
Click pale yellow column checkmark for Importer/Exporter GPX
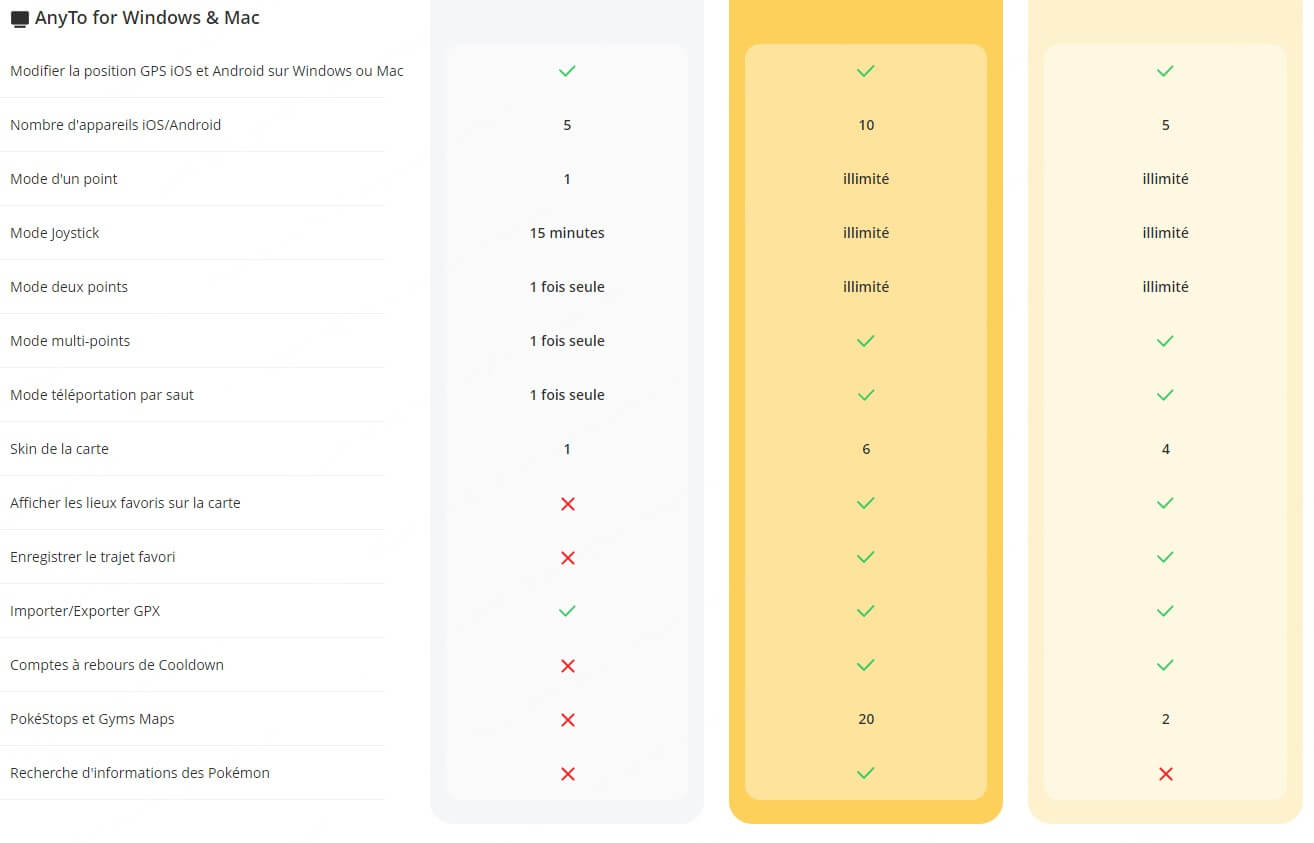tap(1165, 611)
